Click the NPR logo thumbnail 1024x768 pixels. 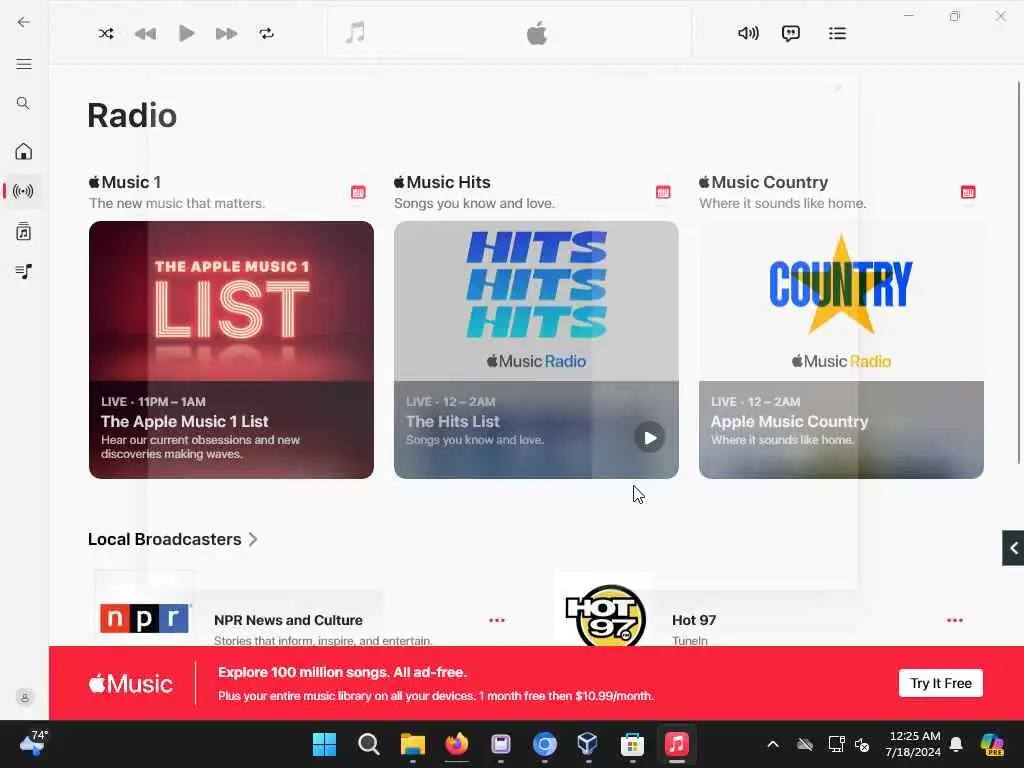pos(144,618)
